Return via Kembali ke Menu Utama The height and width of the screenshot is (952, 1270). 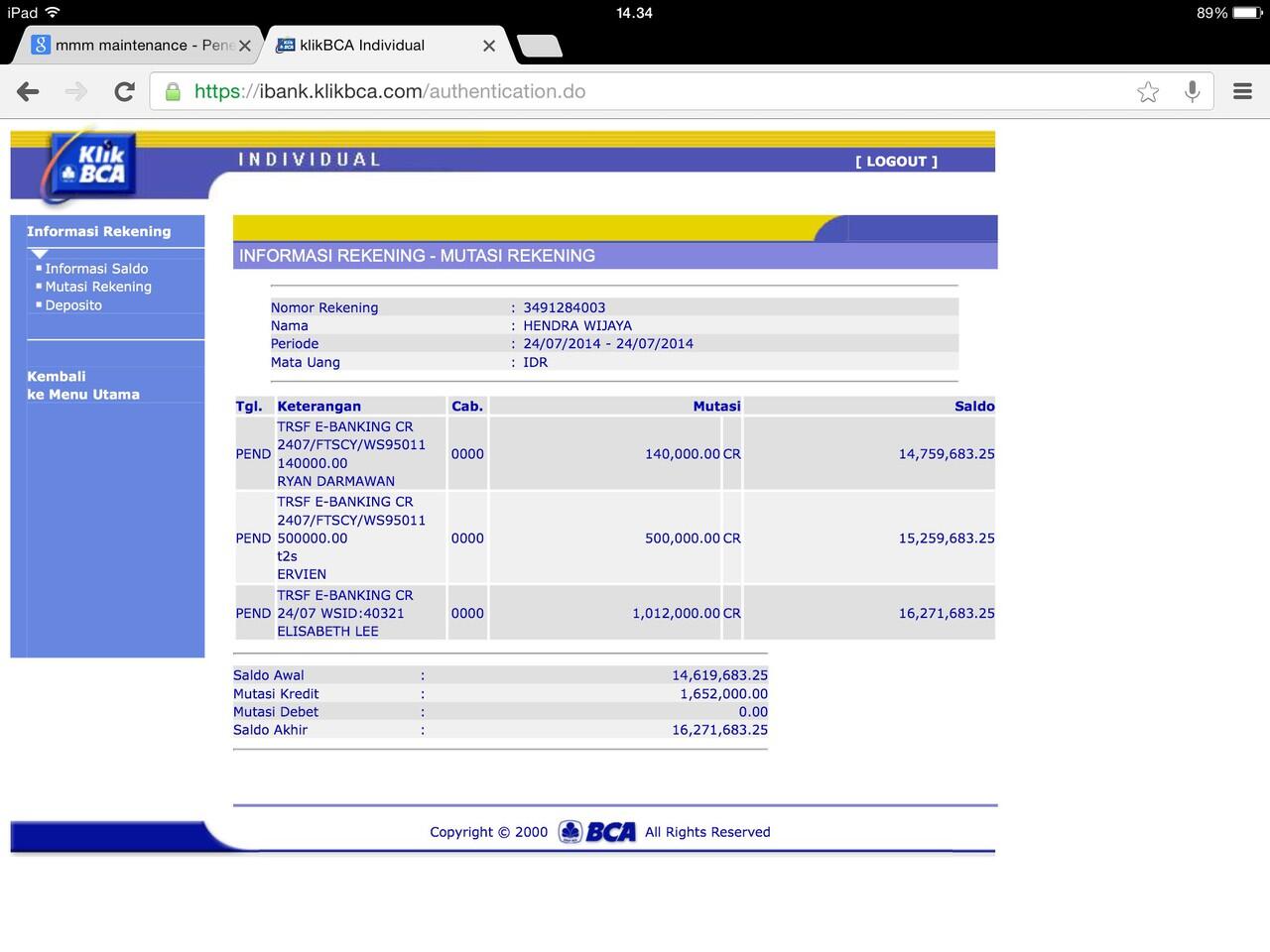(x=83, y=386)
